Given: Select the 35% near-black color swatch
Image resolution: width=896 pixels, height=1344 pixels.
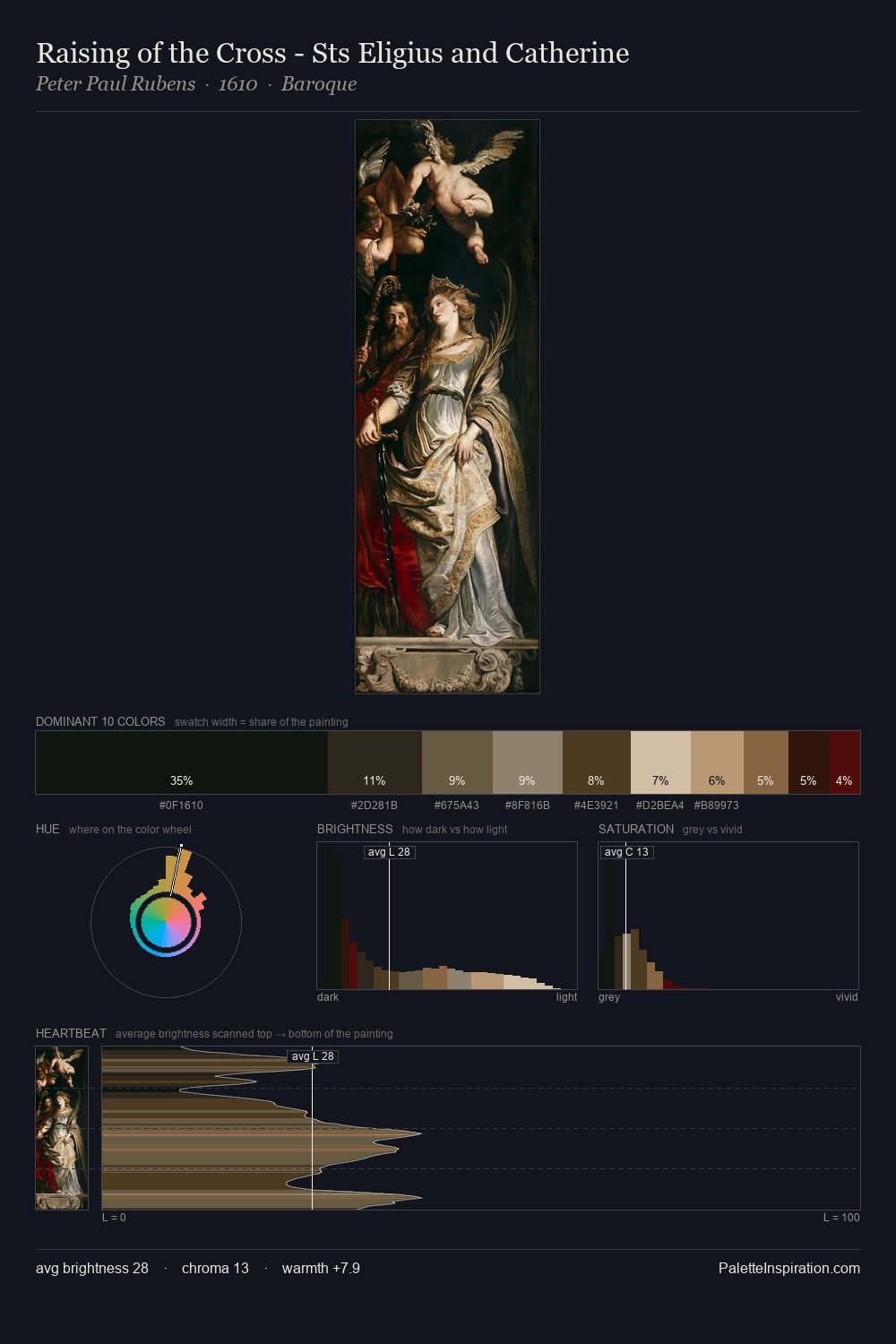Looking at the screenshot, I should (x=182, y=762).
